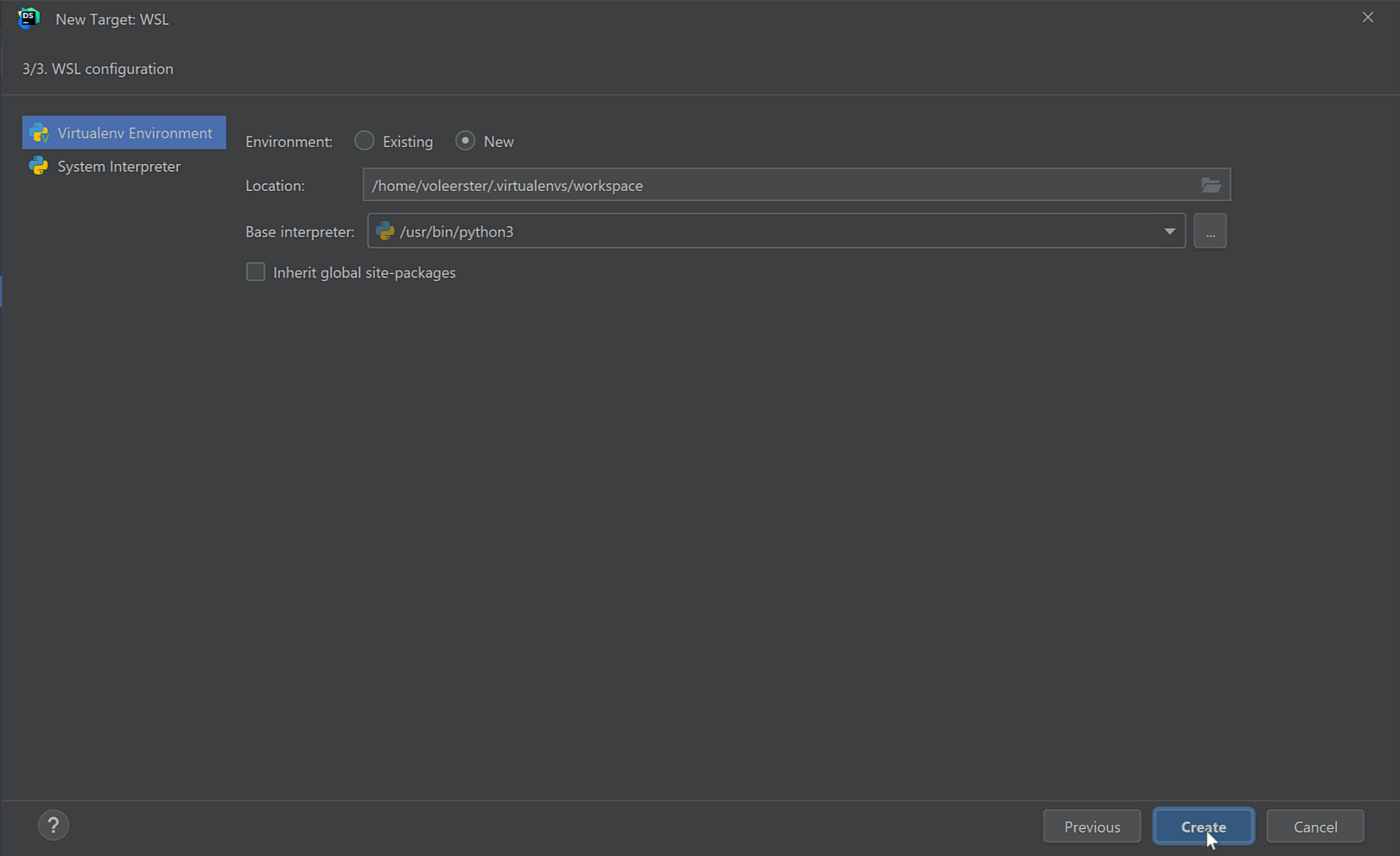This screenshot has width=1400, height=856.
Task: Select the Existing environment radio button
Action: coord(365,141)
